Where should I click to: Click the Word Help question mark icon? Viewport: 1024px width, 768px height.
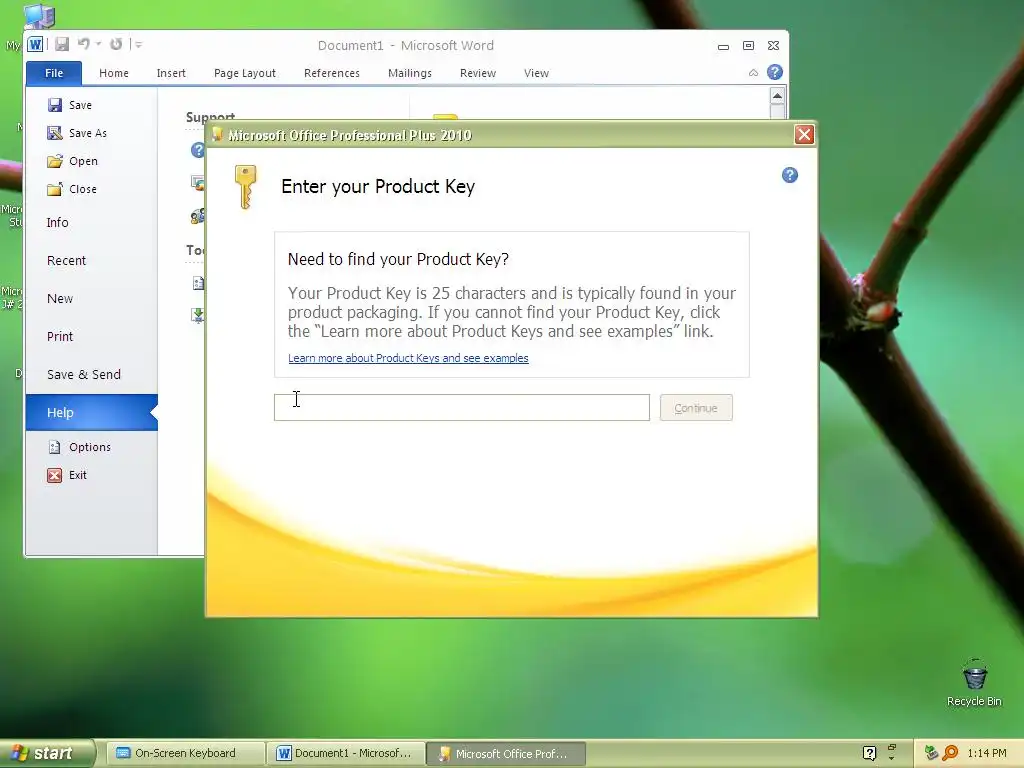775,72
